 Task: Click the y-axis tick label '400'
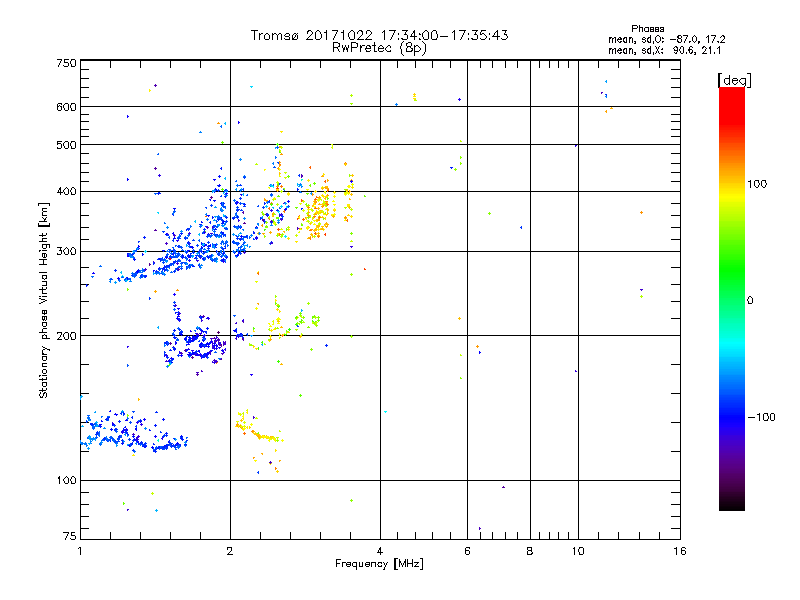pos(66,191)
